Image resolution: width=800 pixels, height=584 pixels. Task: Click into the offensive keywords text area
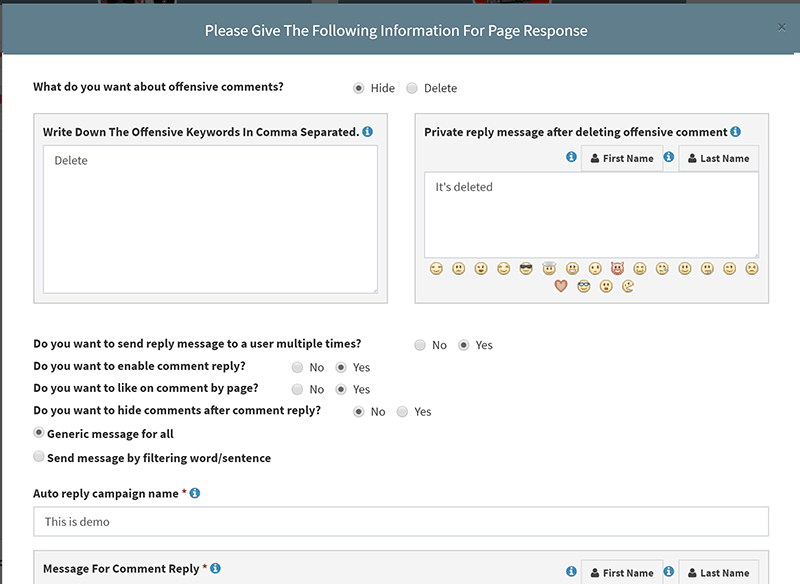[x=210, y=219]
